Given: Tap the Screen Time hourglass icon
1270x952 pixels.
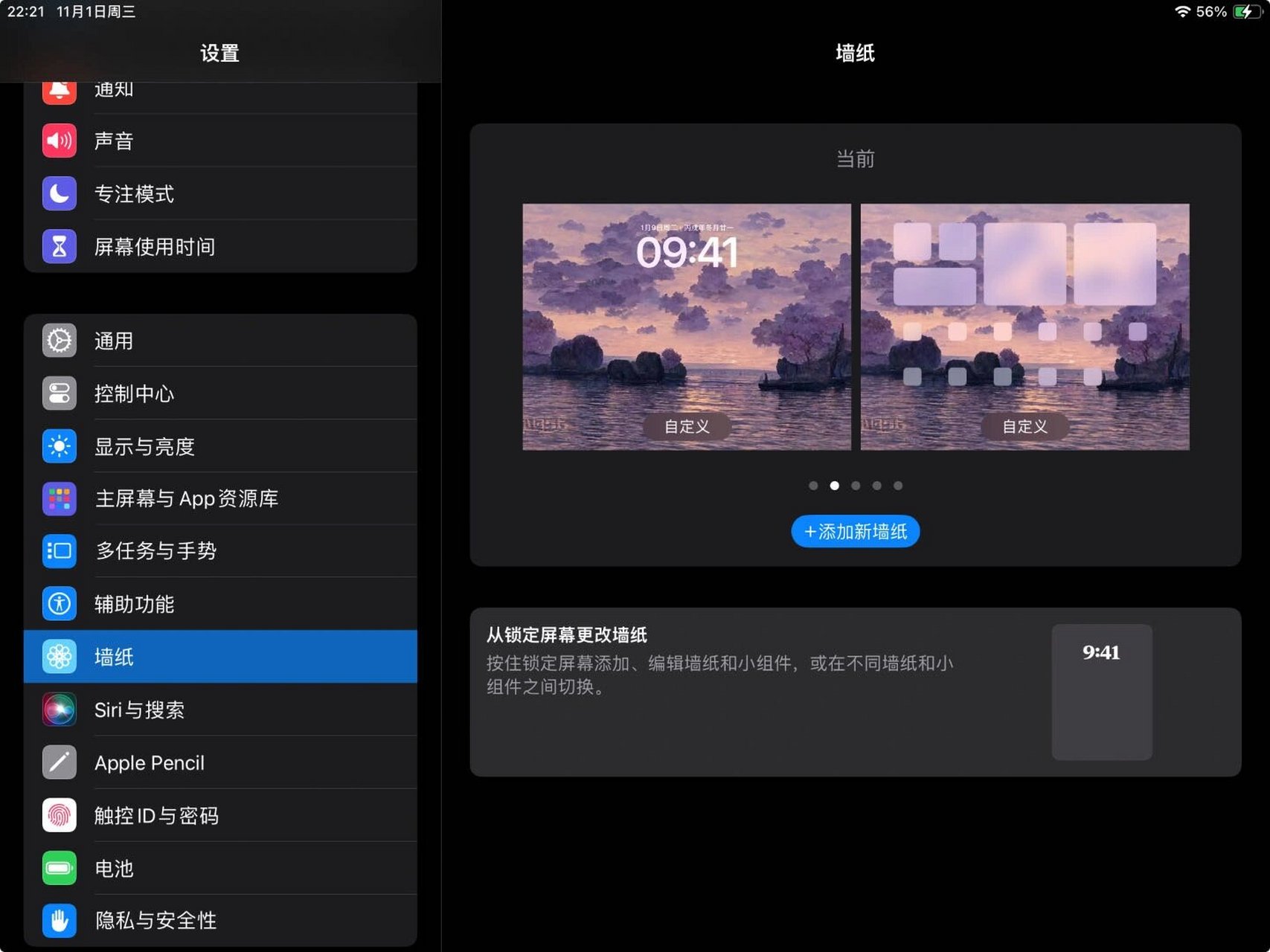Looking at the screenshot, I should [x=59, y=246].
